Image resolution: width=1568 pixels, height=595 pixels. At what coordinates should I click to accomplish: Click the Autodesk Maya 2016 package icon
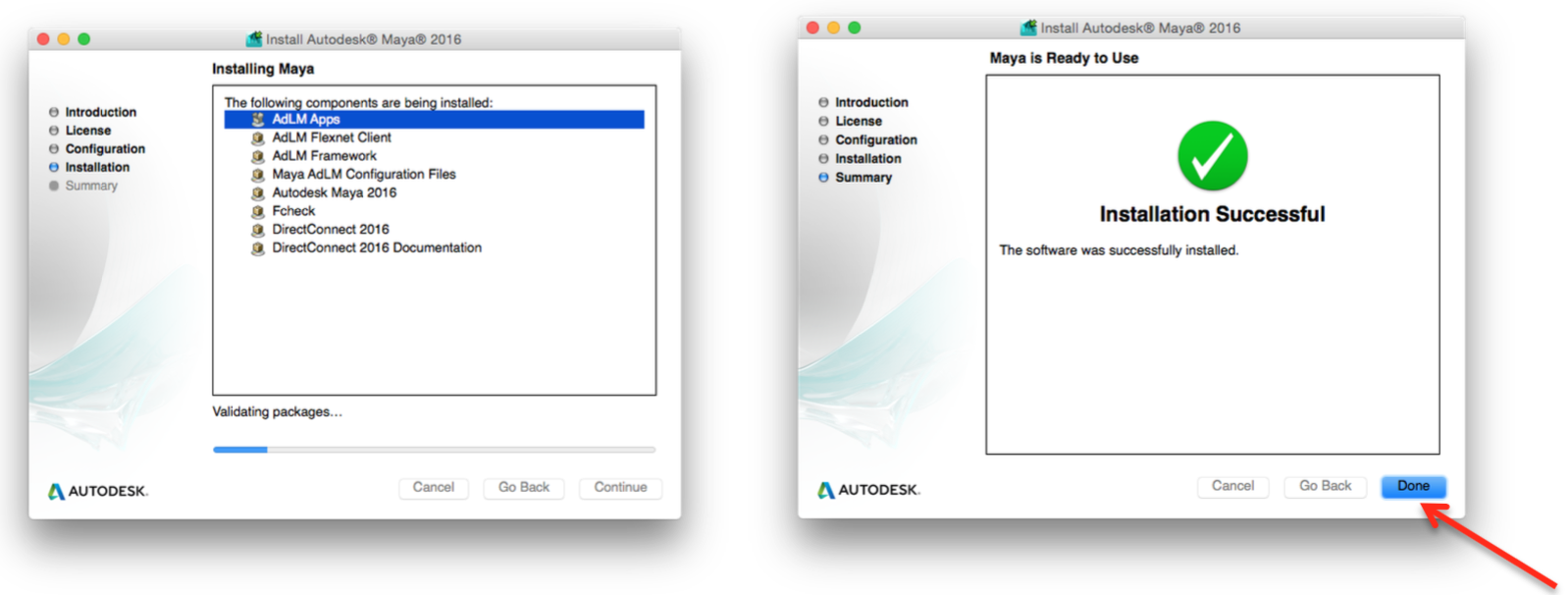(258, 193)
